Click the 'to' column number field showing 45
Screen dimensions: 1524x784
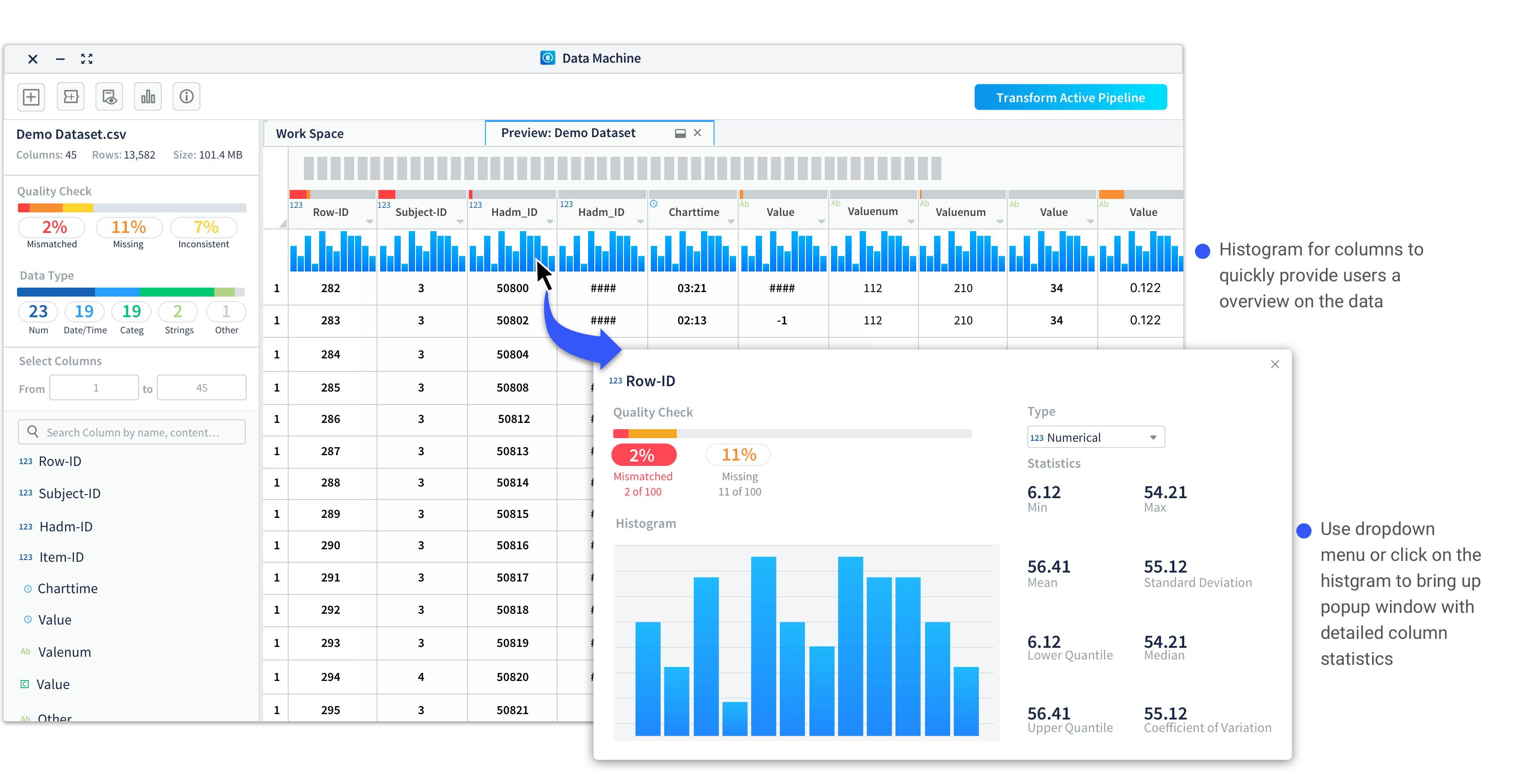(x=201, y=388)
